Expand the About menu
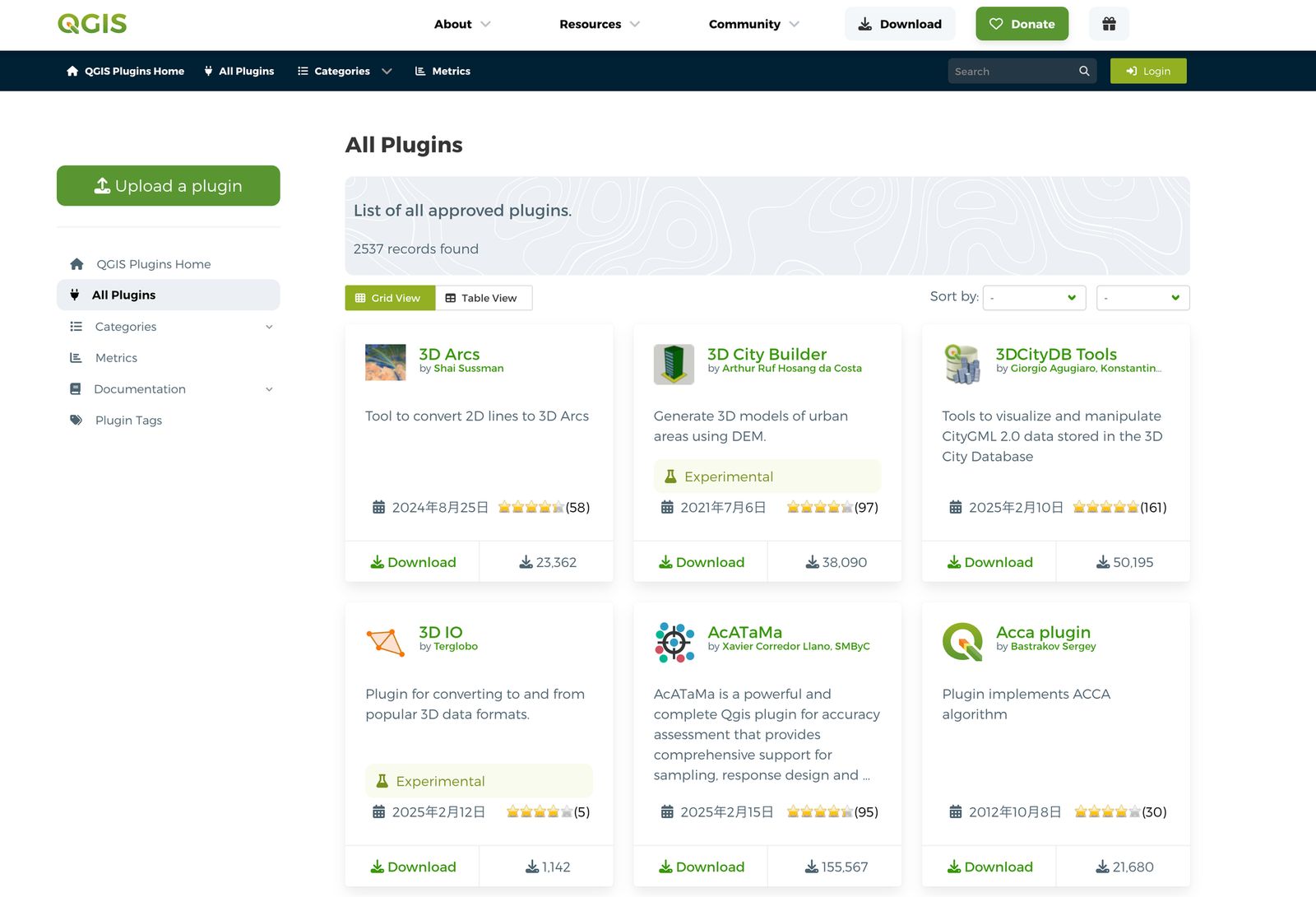Image resolution: width=1316 pixels, height=897 pixels. tap(462, 24)
